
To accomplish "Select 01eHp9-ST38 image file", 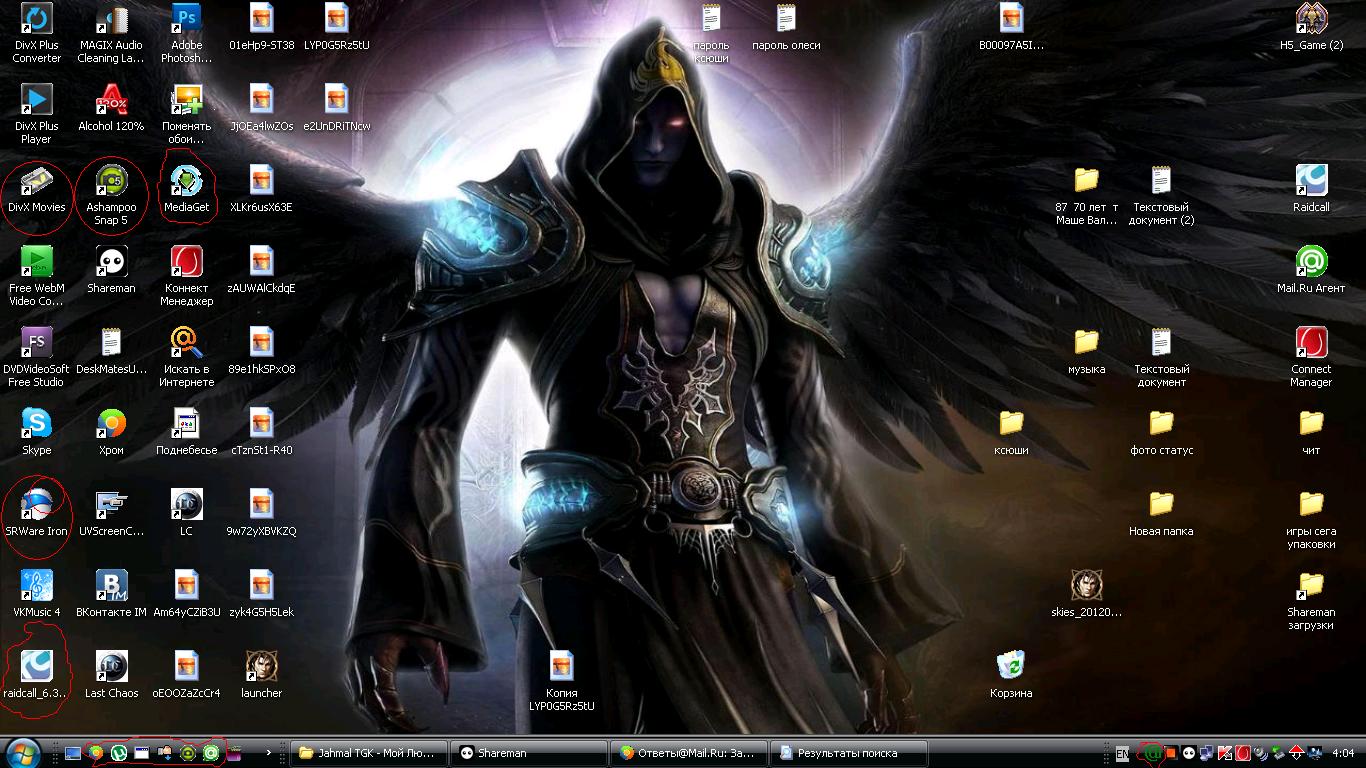I will pos(261,27).
